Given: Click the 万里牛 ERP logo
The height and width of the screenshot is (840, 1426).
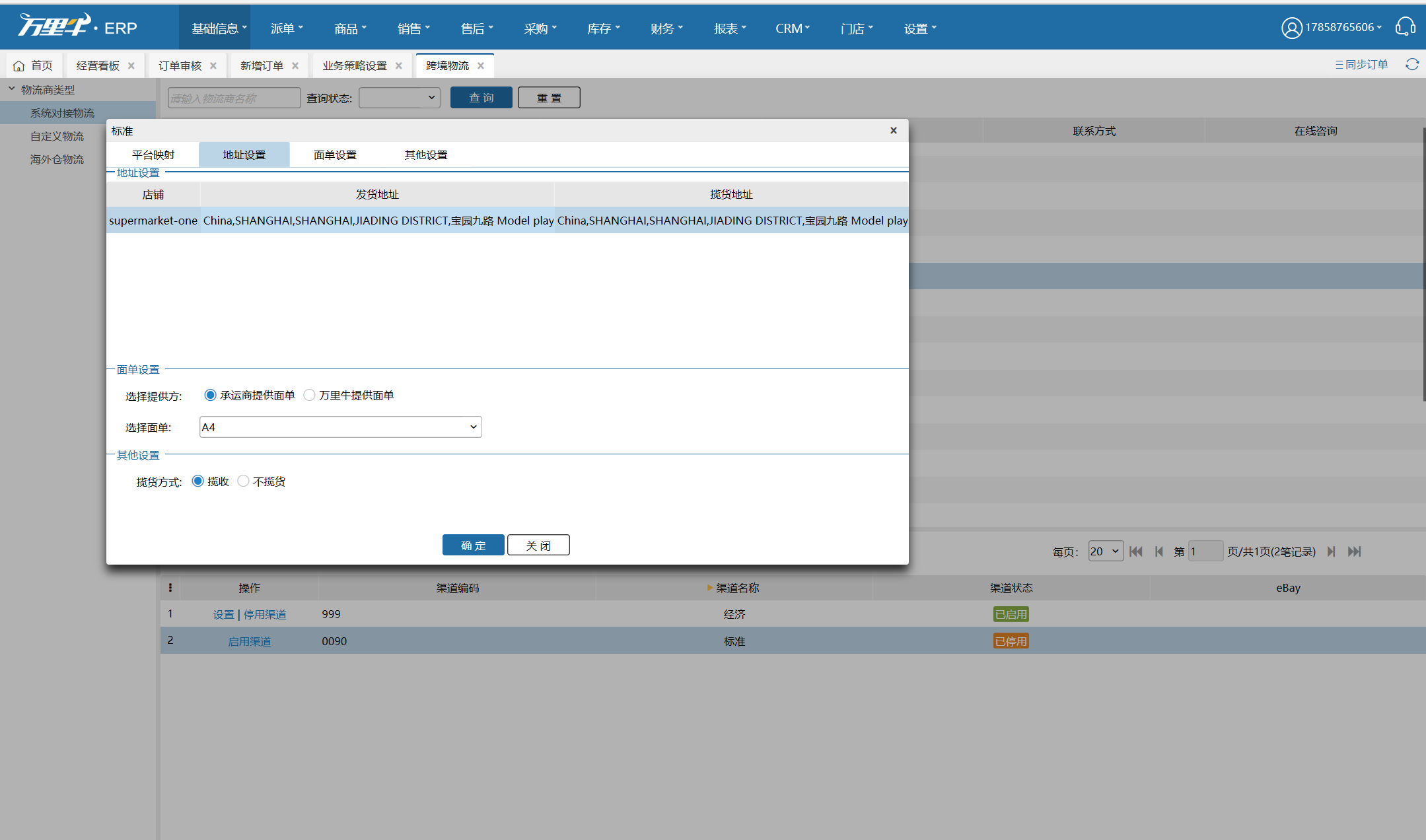Looking at the screenshot, I should click(77, 26).
